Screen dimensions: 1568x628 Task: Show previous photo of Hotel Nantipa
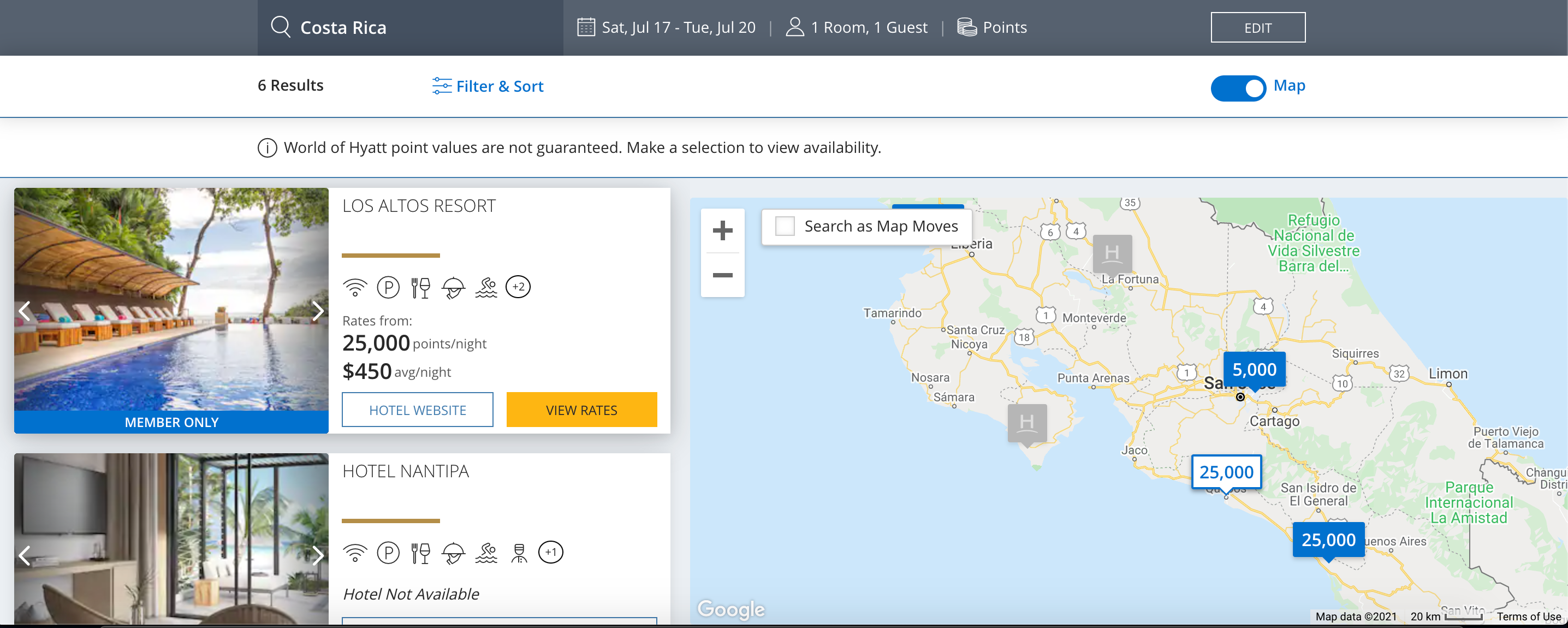(25, 555)
